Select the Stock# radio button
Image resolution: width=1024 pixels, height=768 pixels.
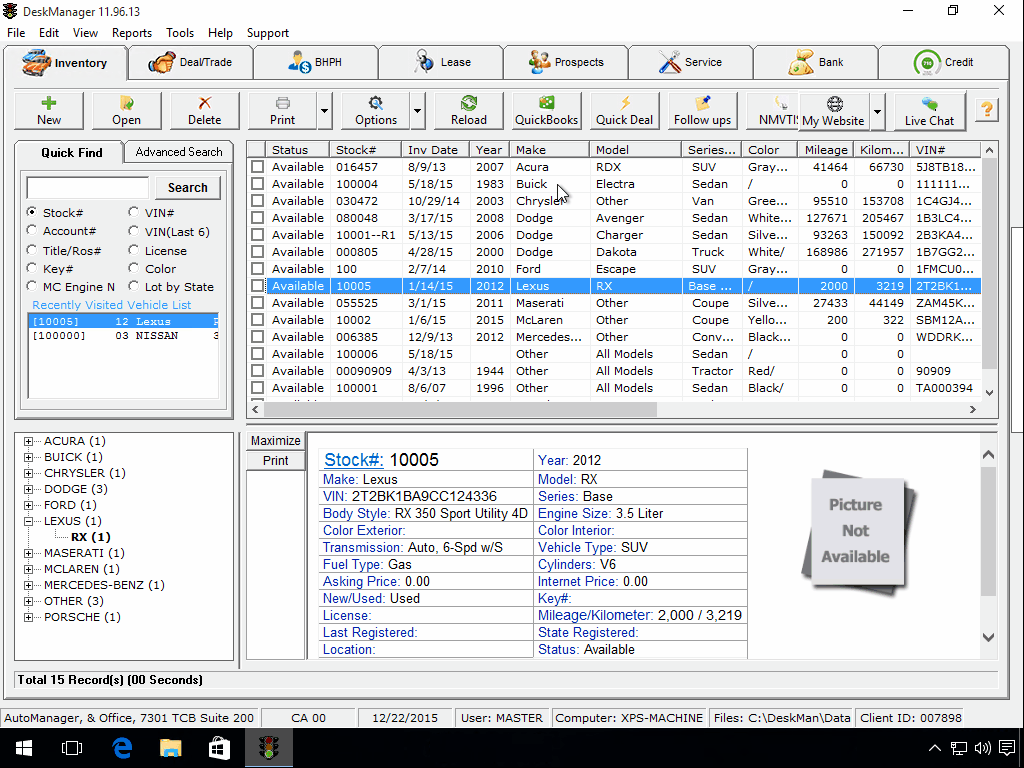31,212
